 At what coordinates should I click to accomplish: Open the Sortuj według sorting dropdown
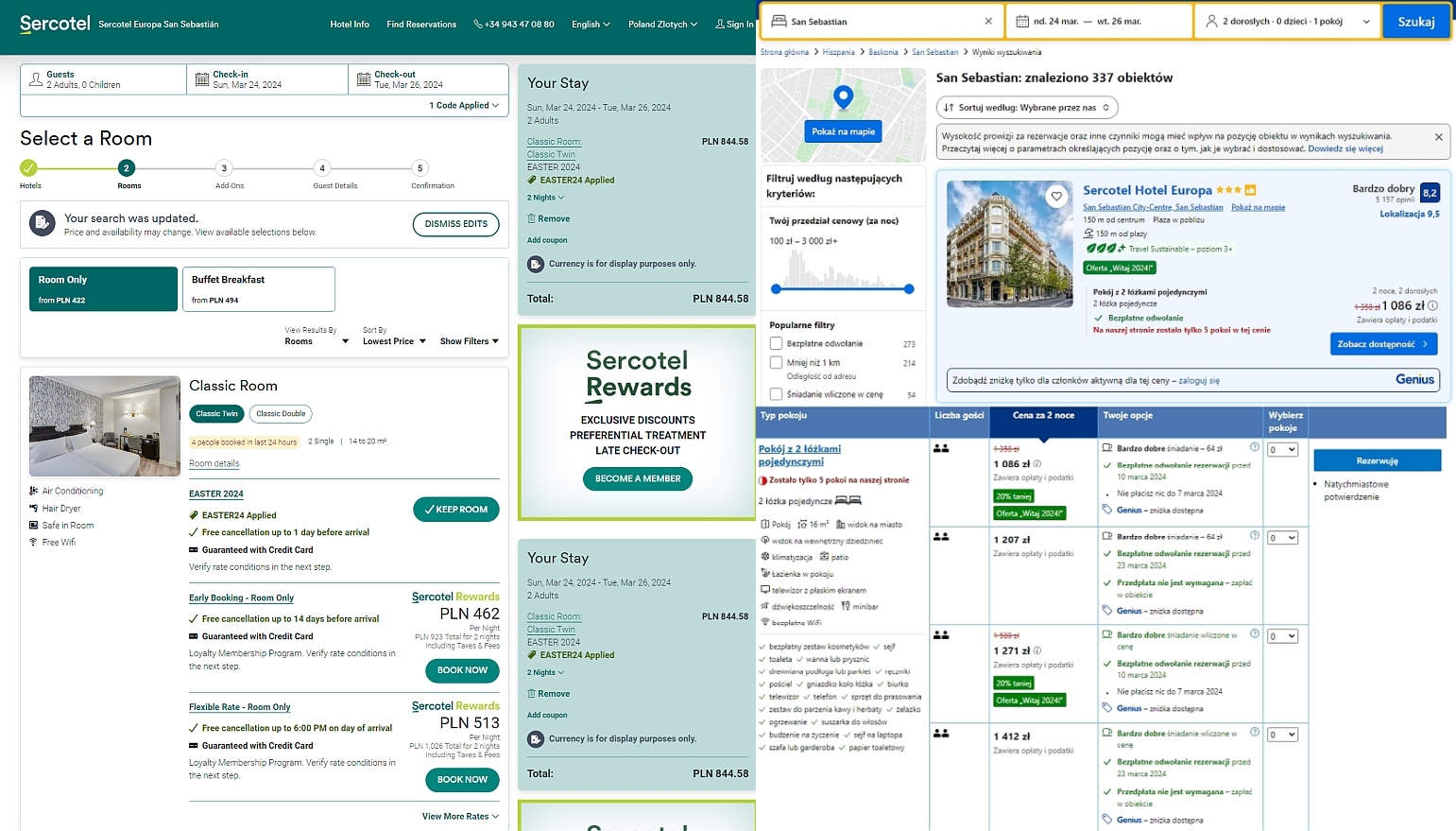pyautogui.click(x=1027, y=108)
